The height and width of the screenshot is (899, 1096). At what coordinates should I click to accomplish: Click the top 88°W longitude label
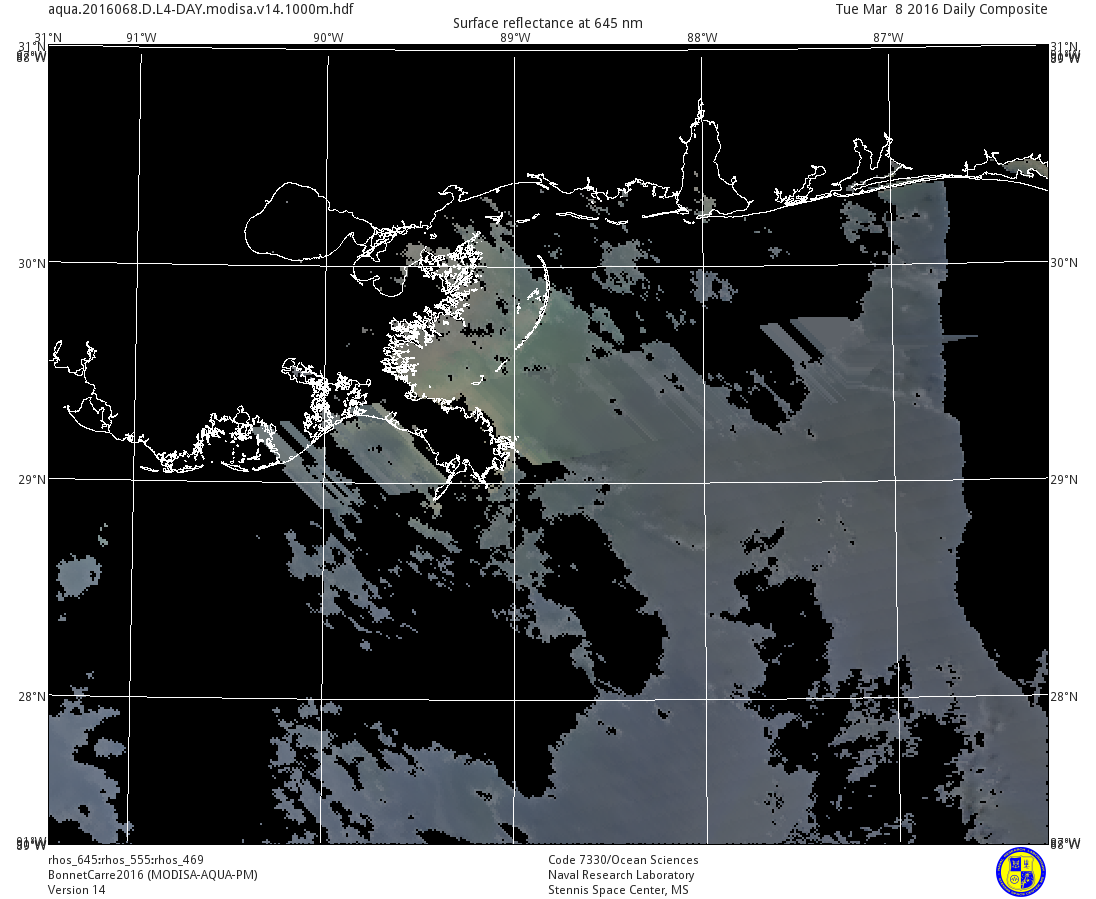(702, 38)
